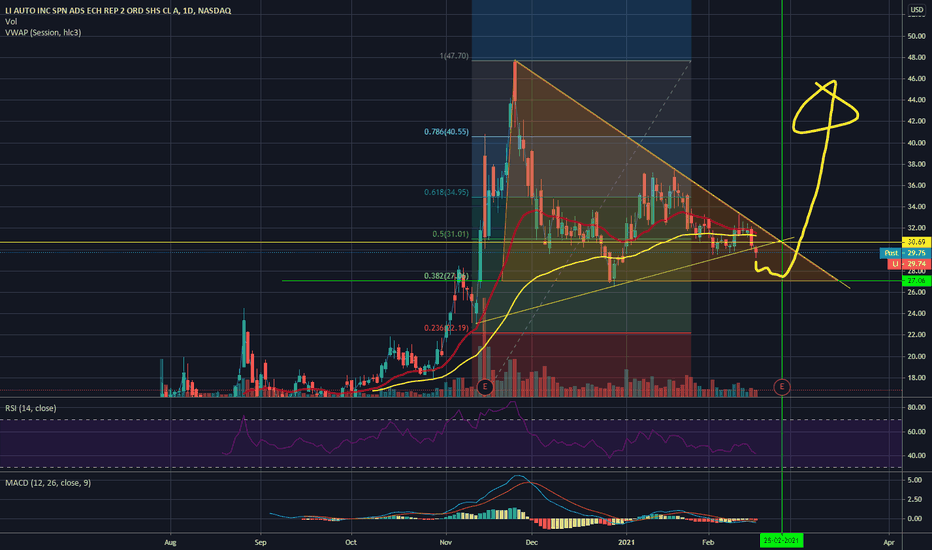Select the red LI 29.74 price label
Screen dimensions: 932x550
[x=908, y=263]
